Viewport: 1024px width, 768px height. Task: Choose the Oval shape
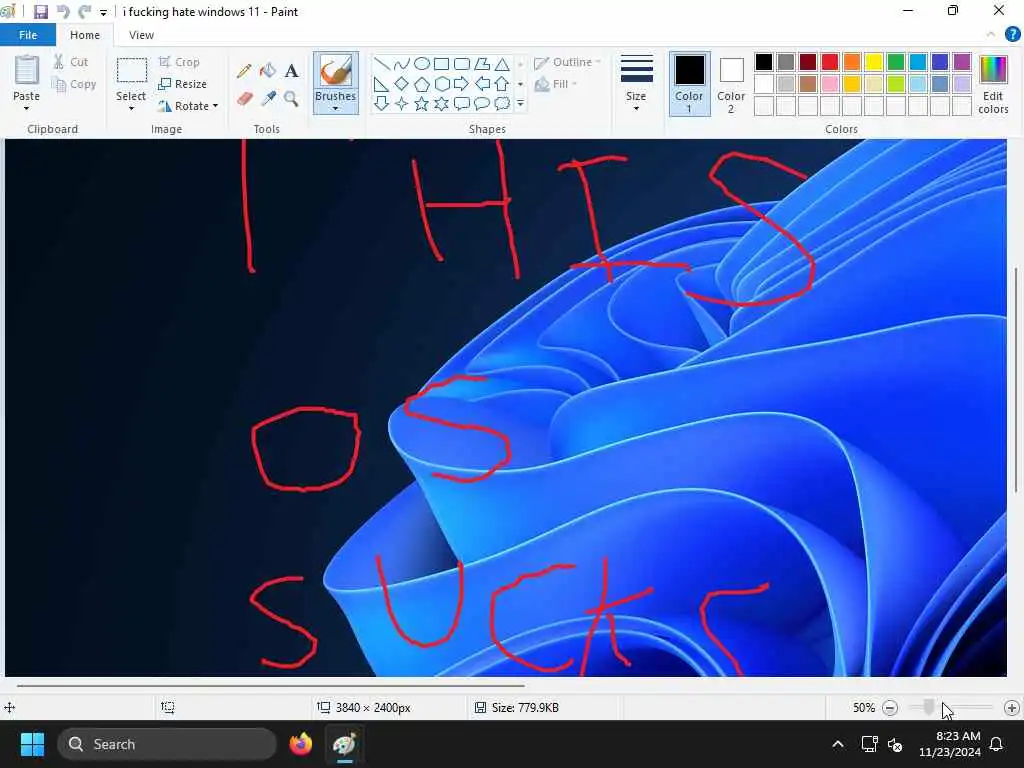[422, 64]
